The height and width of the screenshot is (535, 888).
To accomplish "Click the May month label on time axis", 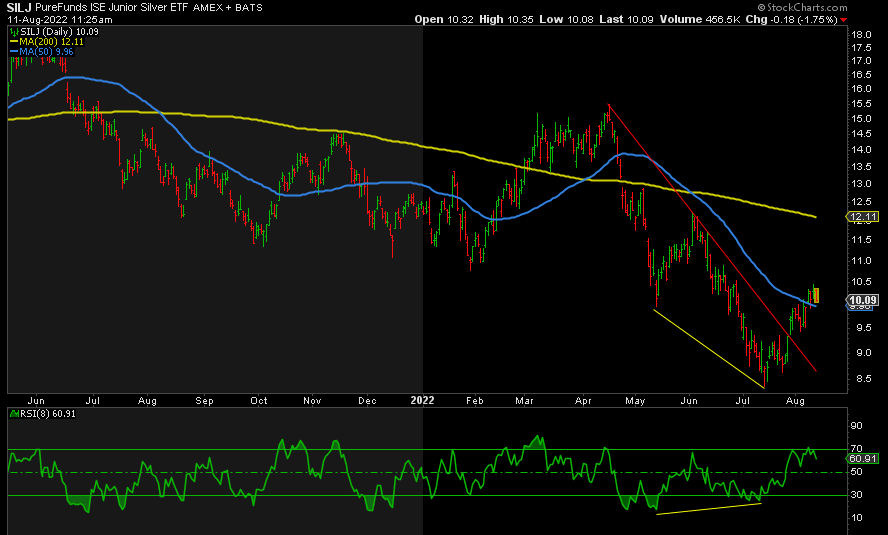I will [x=635, y=401].
